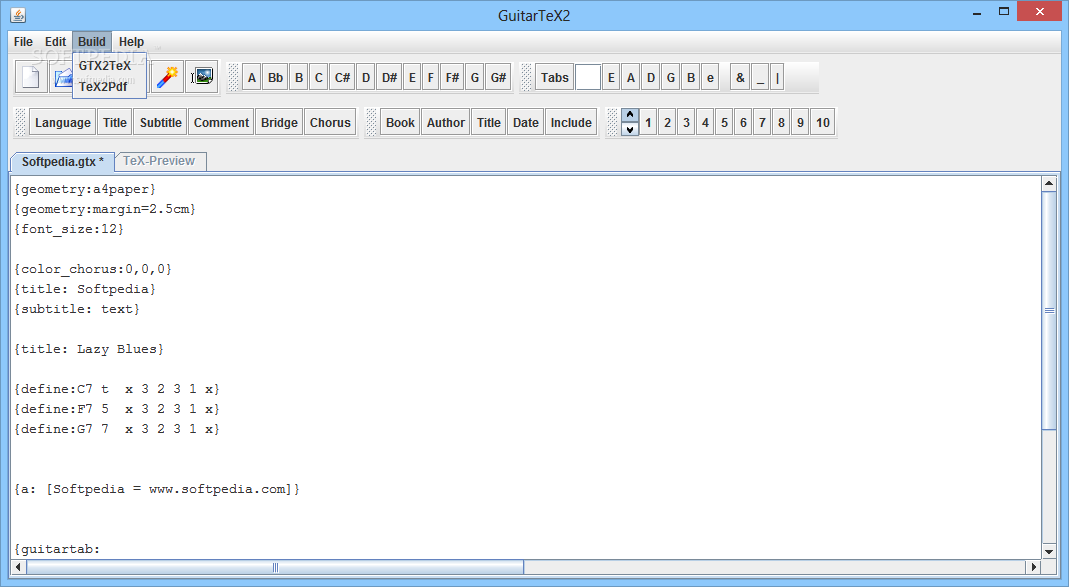Click the Comment button
The image size is (1069, 587).
222,123
